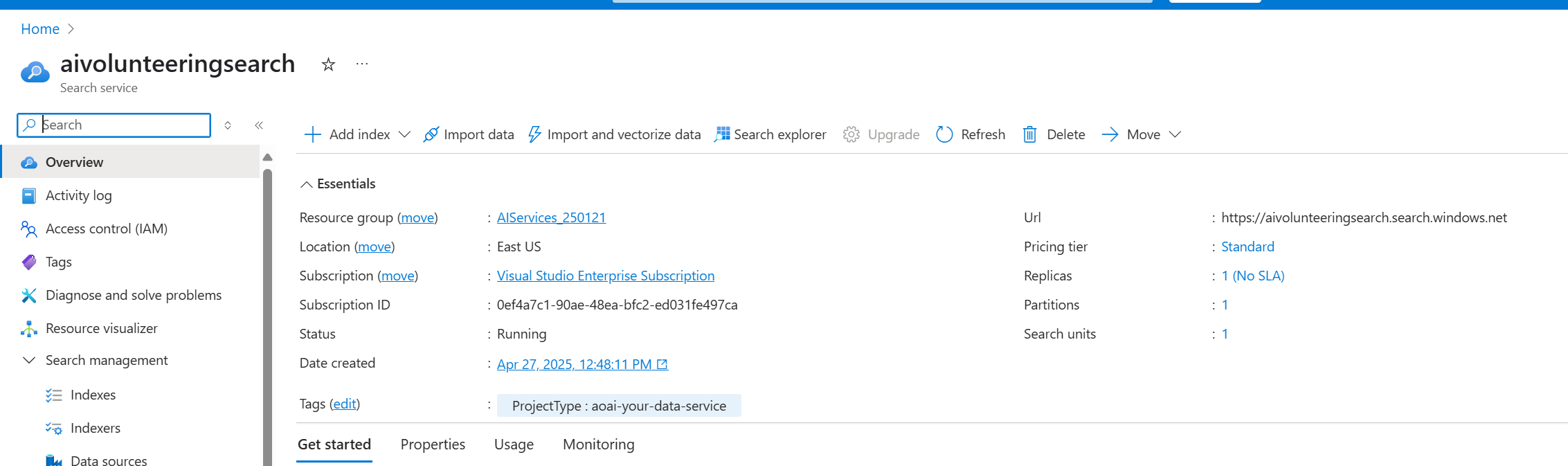Click the Tags purple tag icon
1568x466 pixels.
(29, 262)
